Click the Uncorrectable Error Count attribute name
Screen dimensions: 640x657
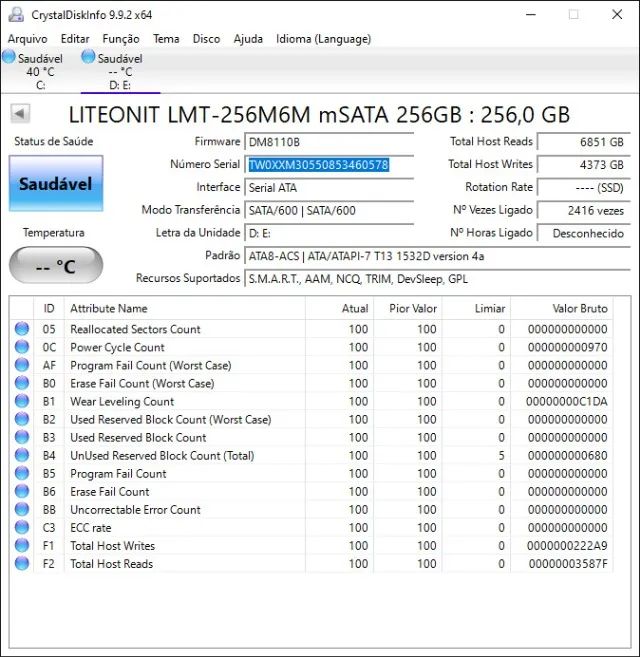135,510
